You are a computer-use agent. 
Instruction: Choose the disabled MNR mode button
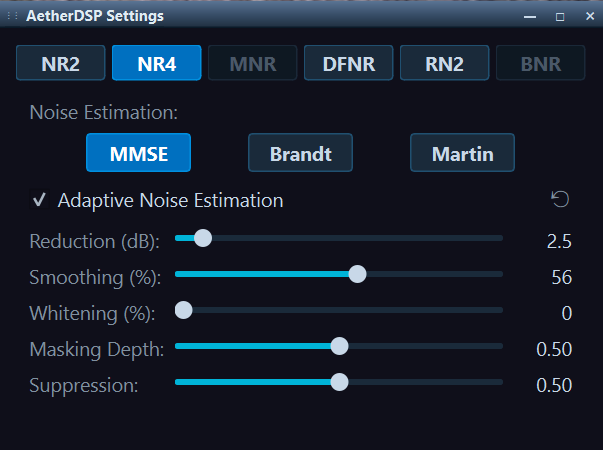click(x=253, y=63)
